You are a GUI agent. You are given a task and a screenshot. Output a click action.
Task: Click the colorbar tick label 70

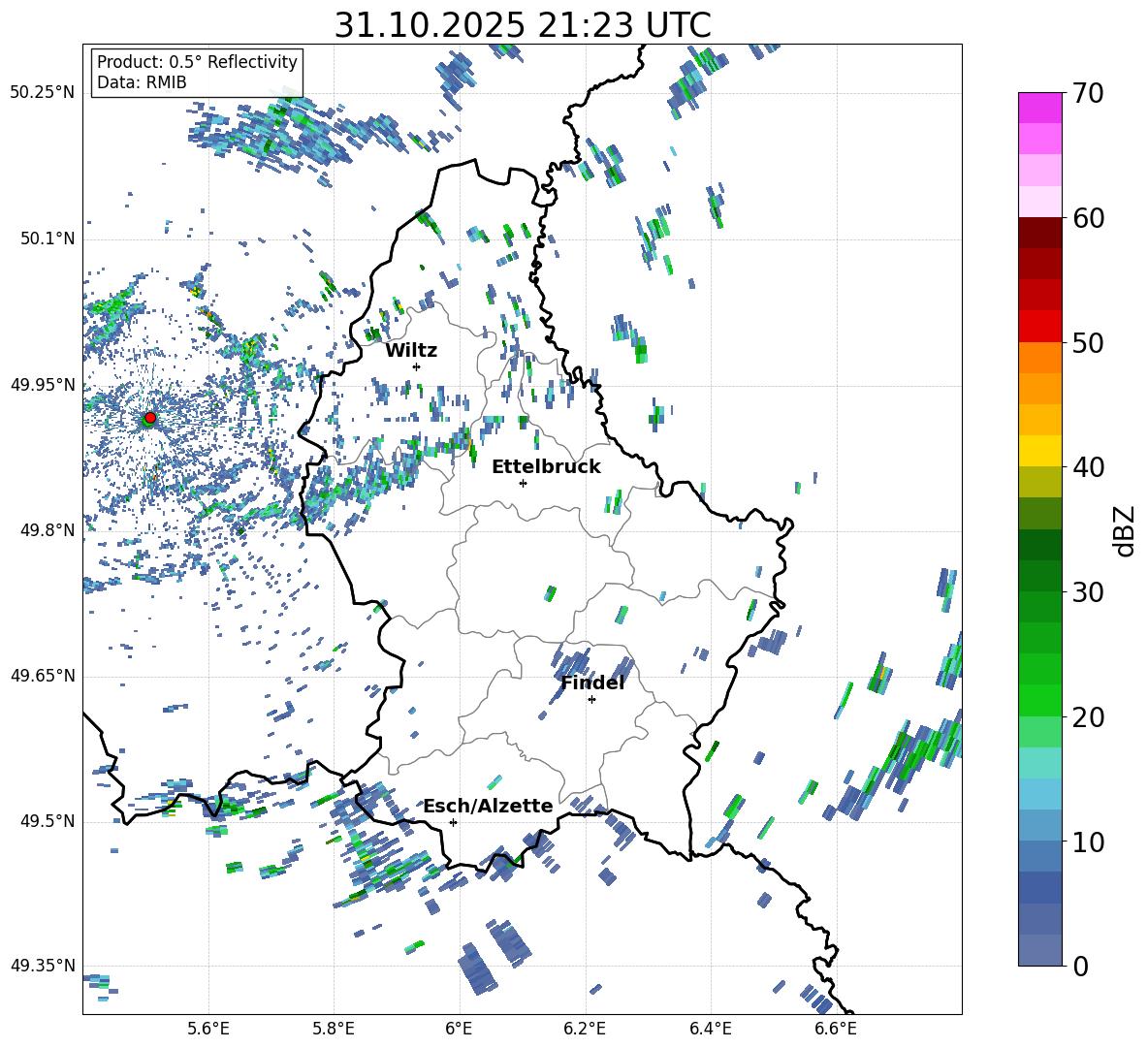[x=1088, y=94]
